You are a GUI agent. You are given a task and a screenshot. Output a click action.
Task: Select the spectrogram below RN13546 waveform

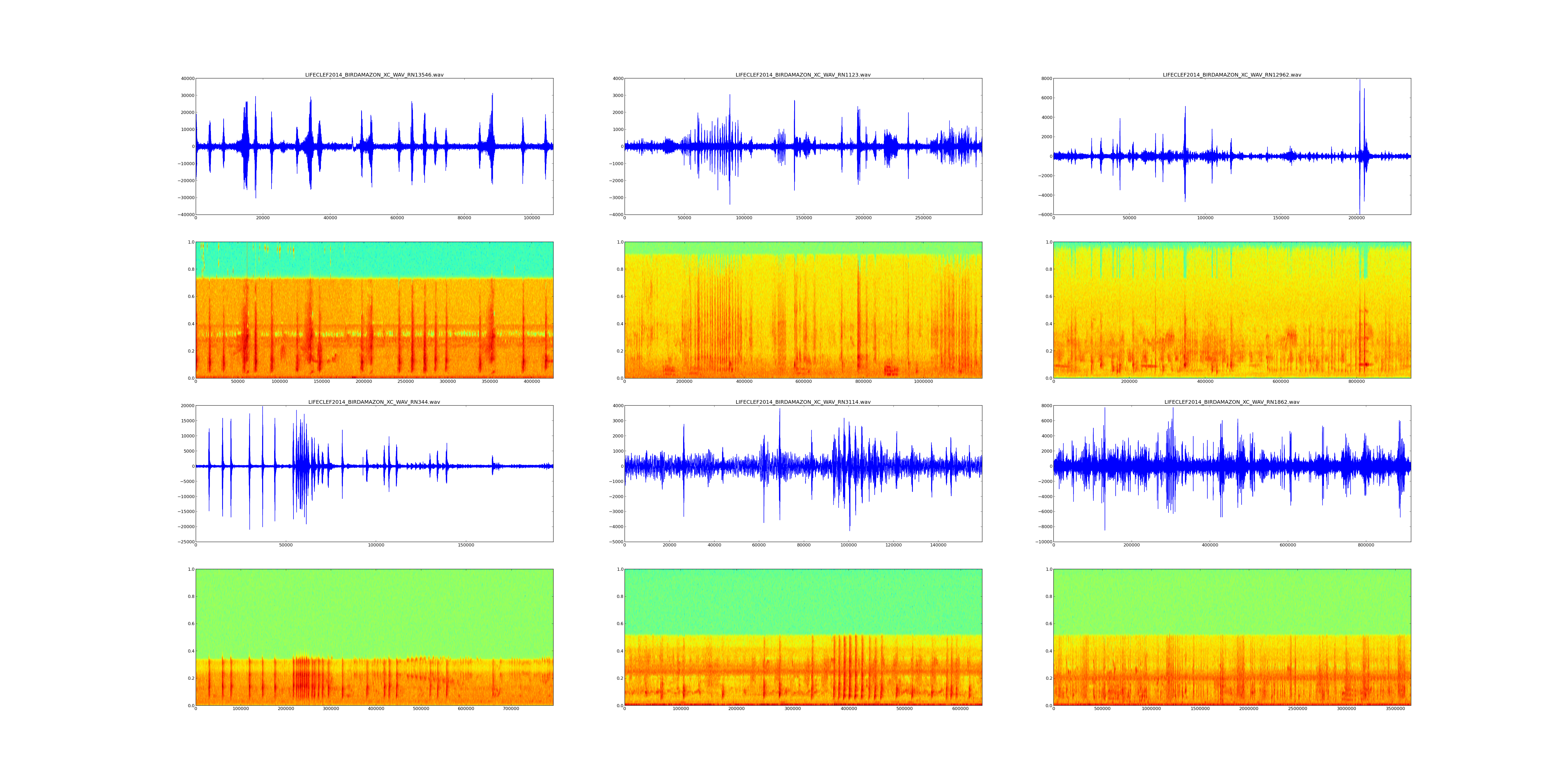[x=374, y=310]
